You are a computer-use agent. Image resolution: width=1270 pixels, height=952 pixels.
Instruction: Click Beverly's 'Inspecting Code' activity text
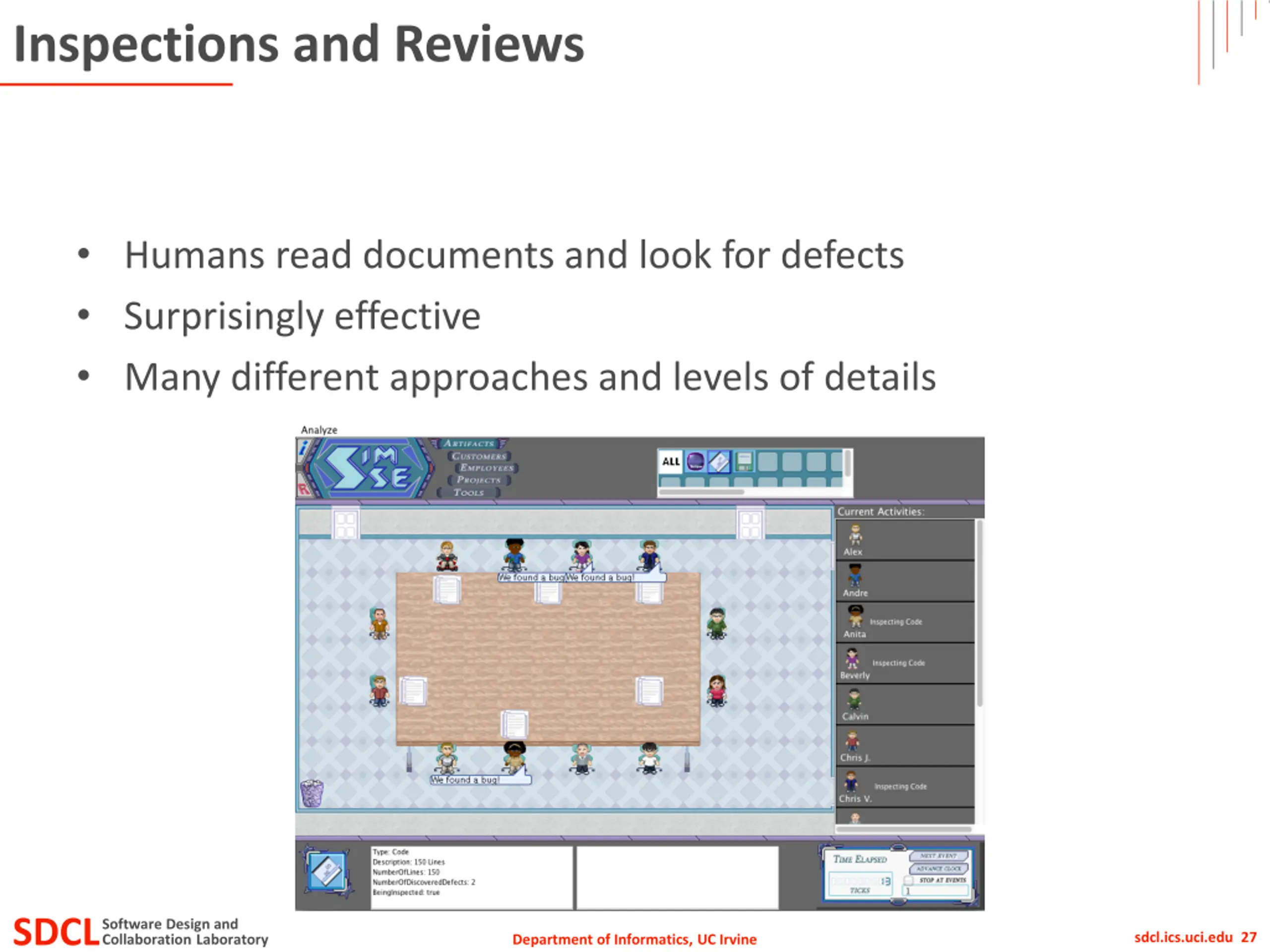click(898, 663)
